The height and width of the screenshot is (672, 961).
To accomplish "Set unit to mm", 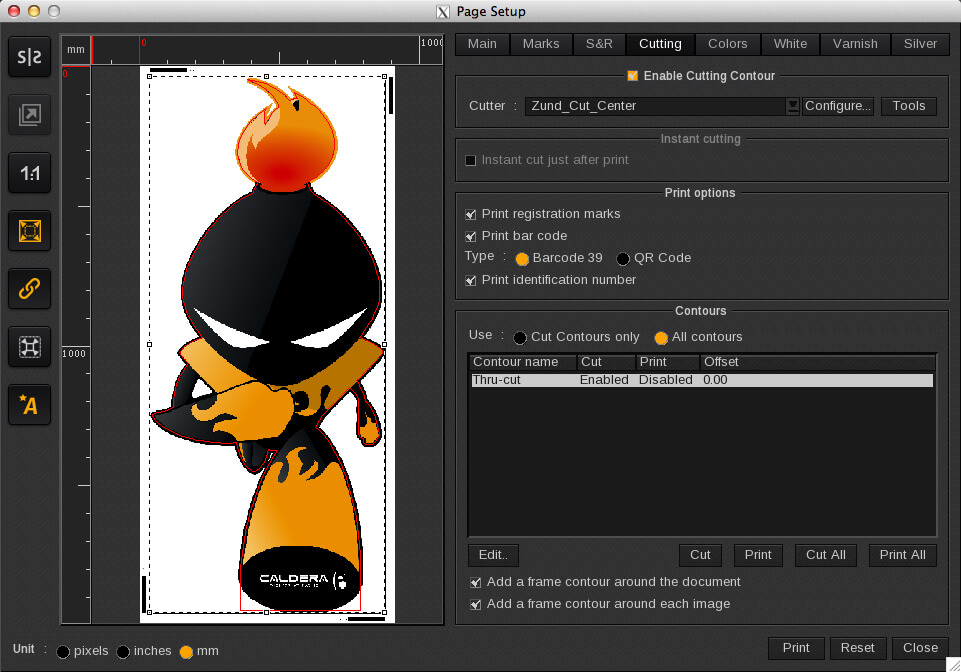I will click(x=186, y=652).
